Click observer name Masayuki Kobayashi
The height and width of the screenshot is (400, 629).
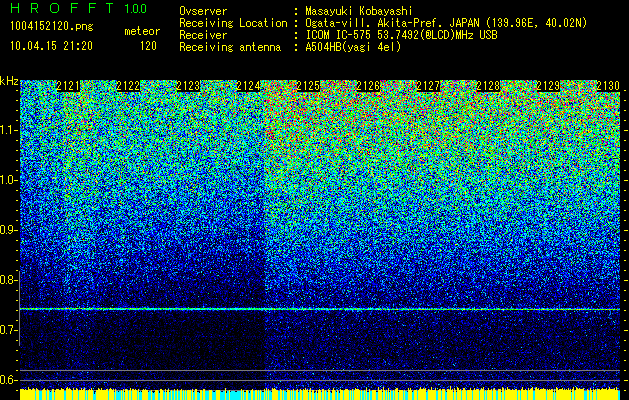[359, 12]
